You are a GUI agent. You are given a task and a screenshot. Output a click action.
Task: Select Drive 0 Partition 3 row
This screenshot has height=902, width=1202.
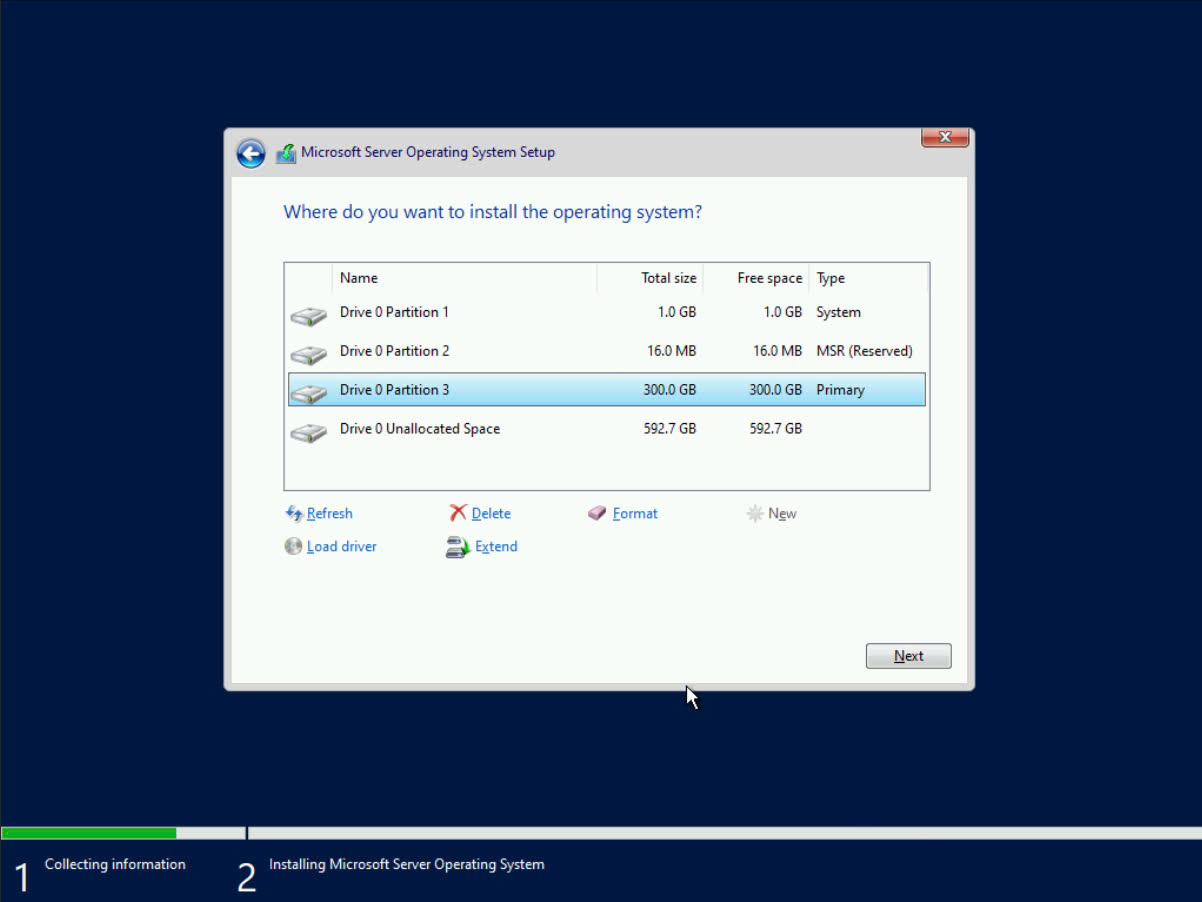click(607, 390)
